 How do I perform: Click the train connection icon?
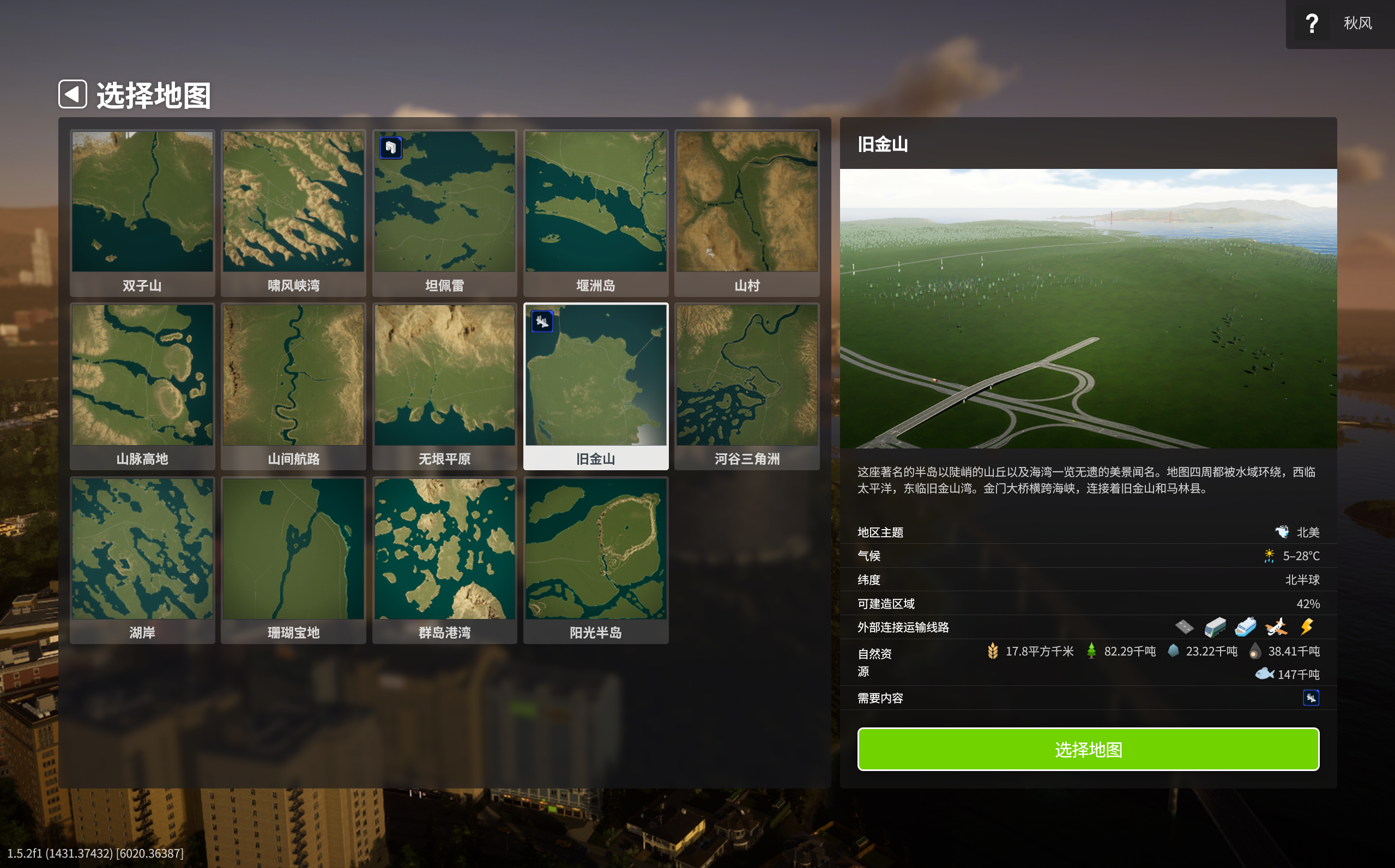(1215, 627)
